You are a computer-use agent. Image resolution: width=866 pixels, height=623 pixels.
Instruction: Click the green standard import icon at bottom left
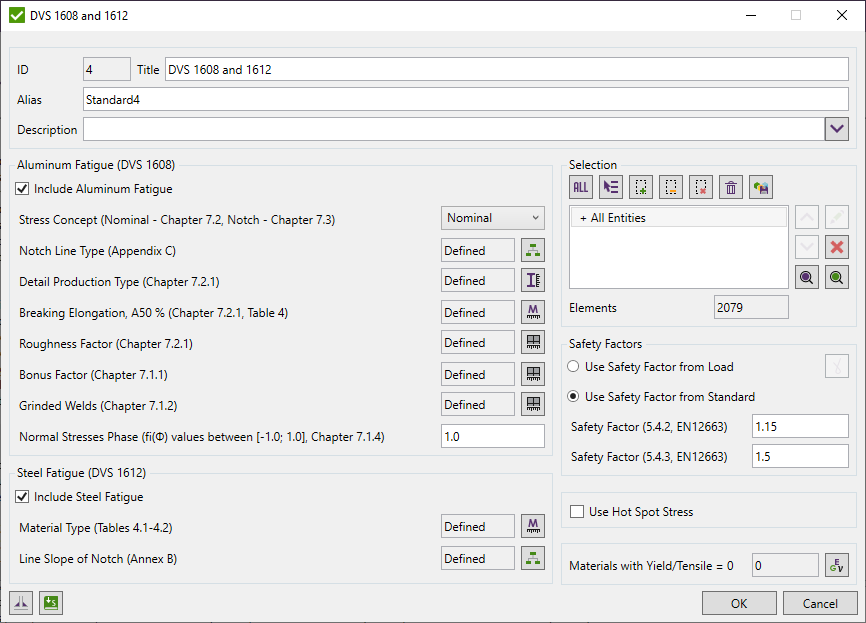50,603
